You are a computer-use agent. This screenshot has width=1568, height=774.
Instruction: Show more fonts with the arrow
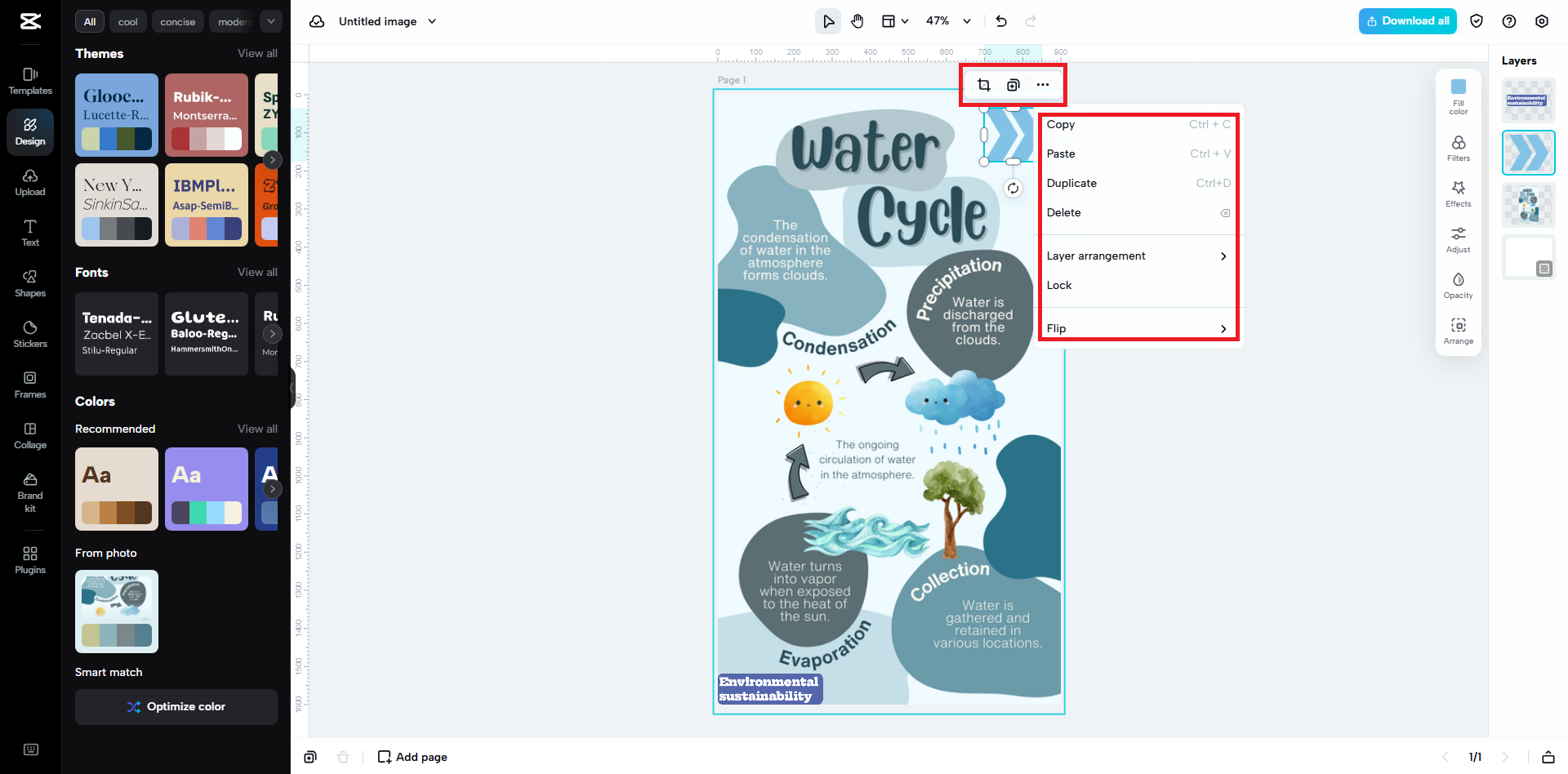tap(273, 334)
